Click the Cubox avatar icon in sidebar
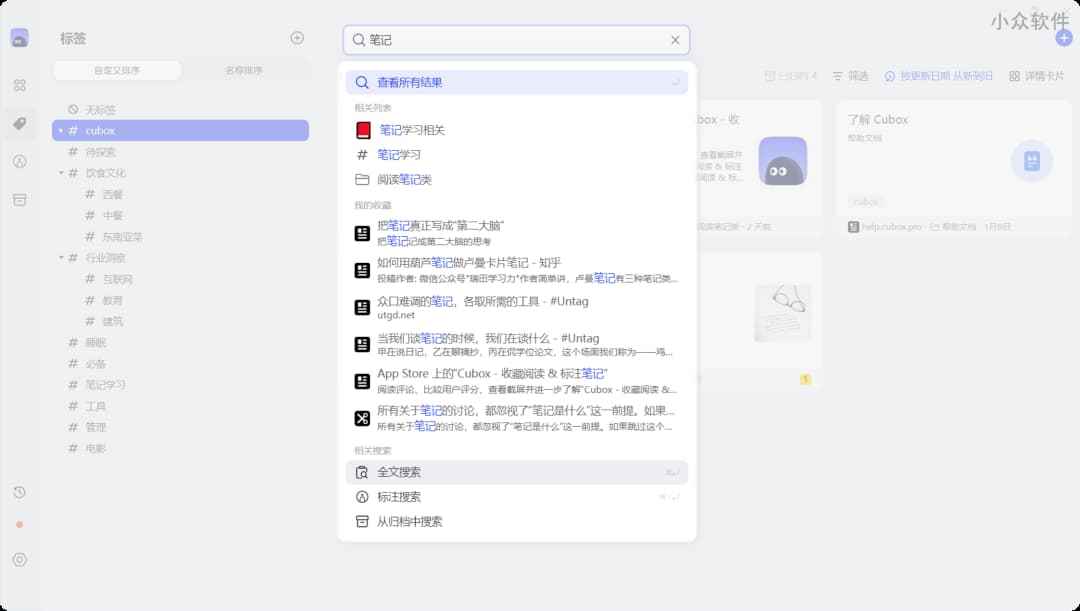This screenshot has height=611, width=1080. coord(19,38)
